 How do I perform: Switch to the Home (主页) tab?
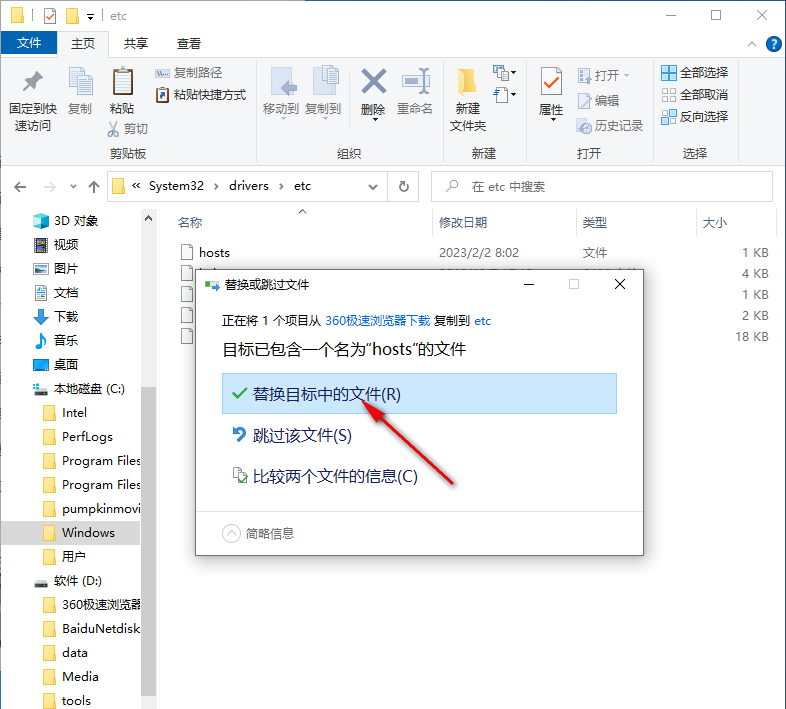[83, 44]
